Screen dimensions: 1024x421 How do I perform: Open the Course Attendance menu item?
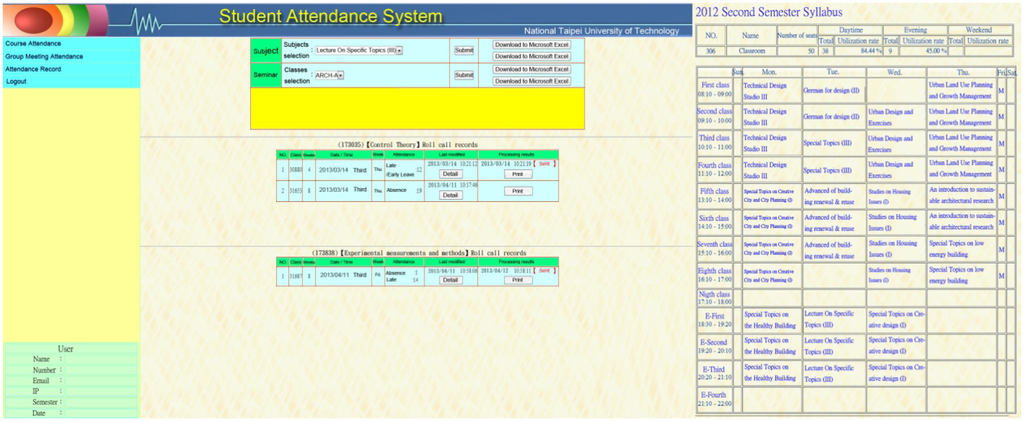pos(33,44)
